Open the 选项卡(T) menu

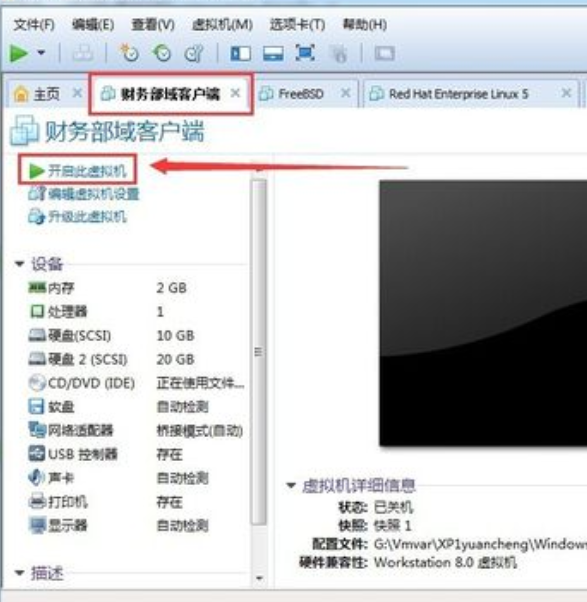(x=298, y=25)
